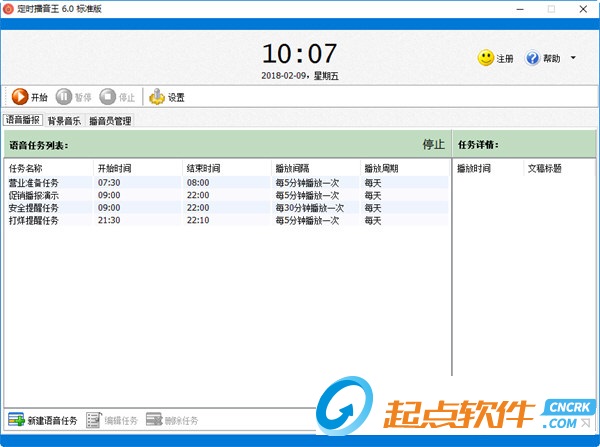Click the 暂停 pause icon
Screen dimensions: 600x447
pos(64,97)
